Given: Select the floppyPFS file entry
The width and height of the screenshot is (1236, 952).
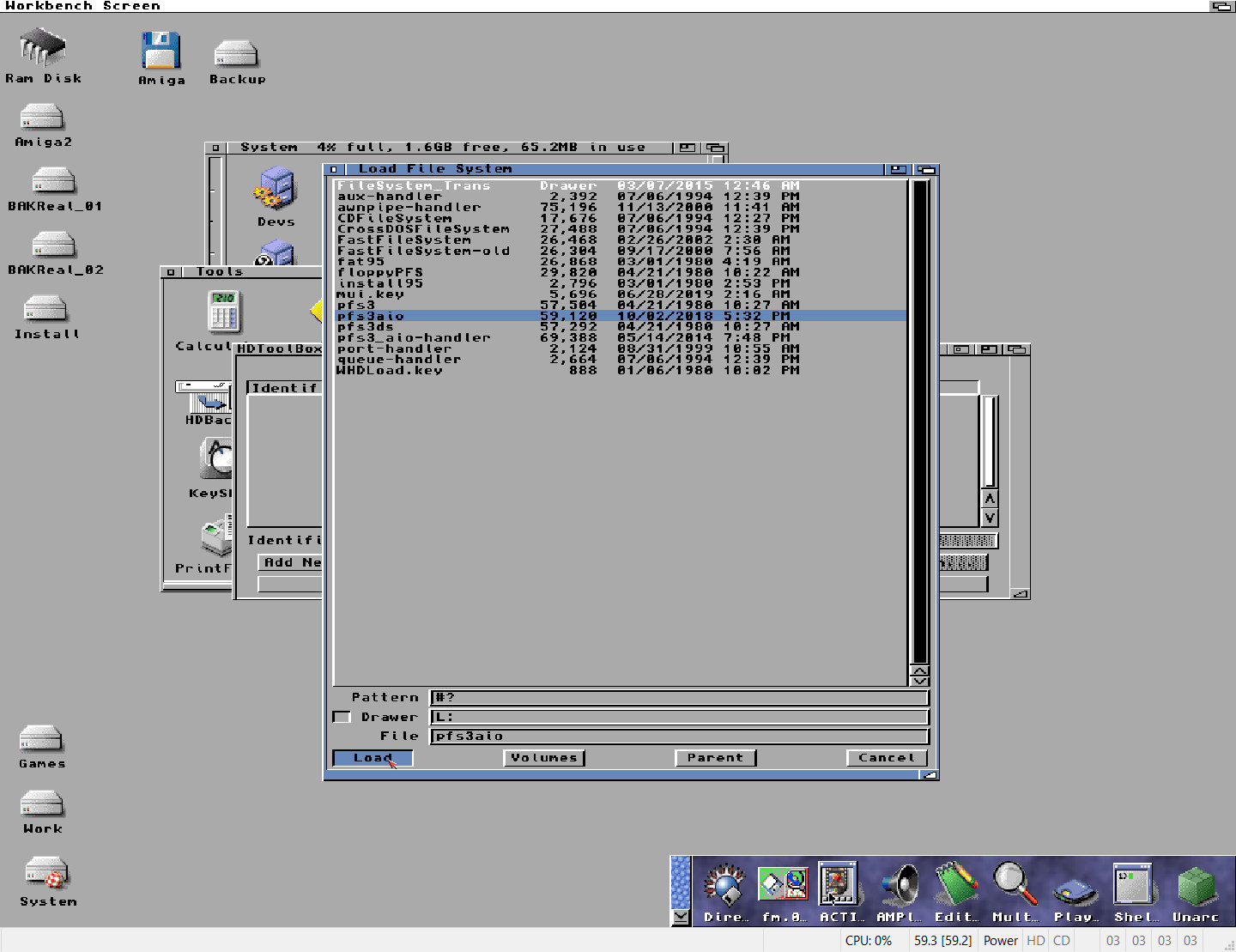Looking at the screenshot, I should click(621, 272).
